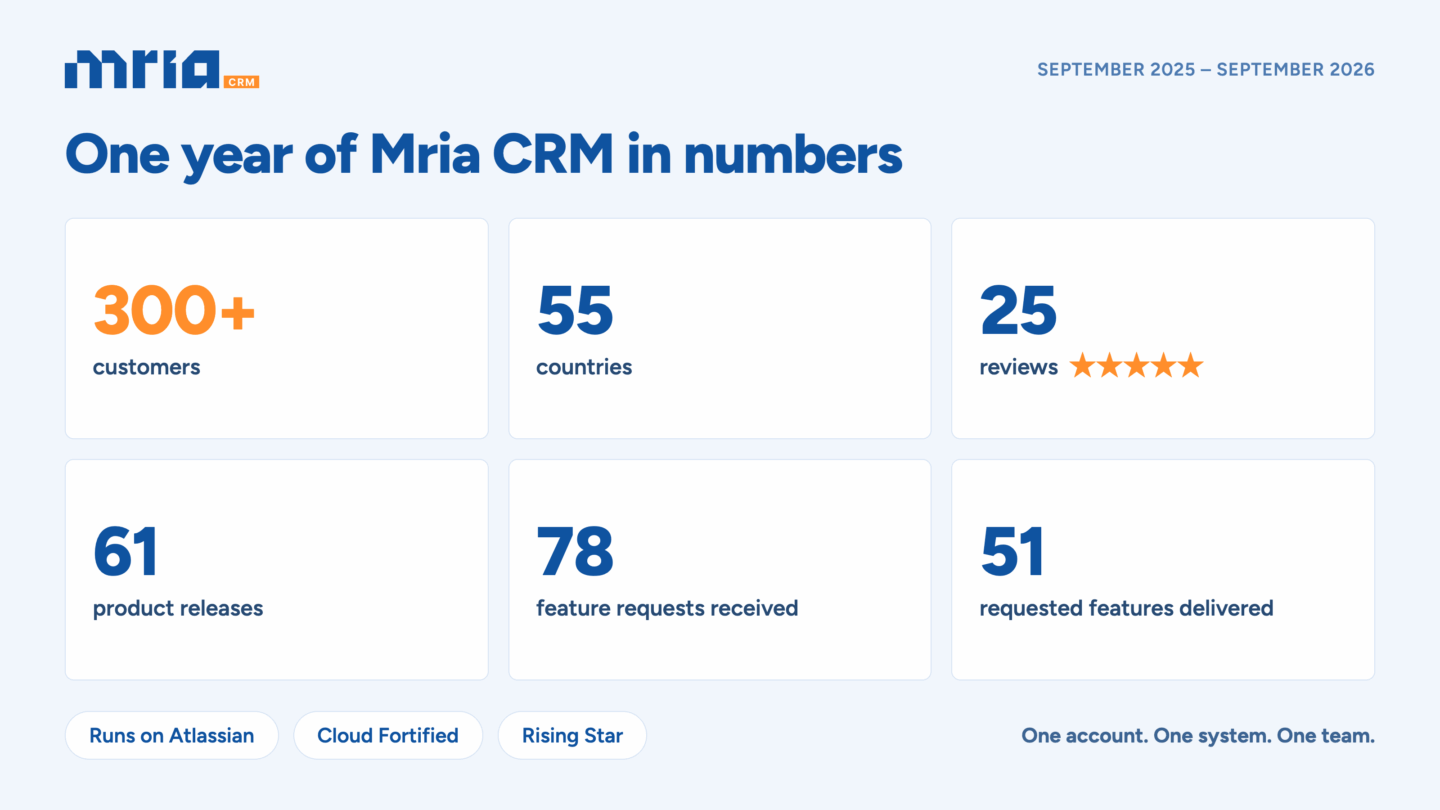Click the 61 product releases number
Screen dimensions: 1440x810
point(126,551)
